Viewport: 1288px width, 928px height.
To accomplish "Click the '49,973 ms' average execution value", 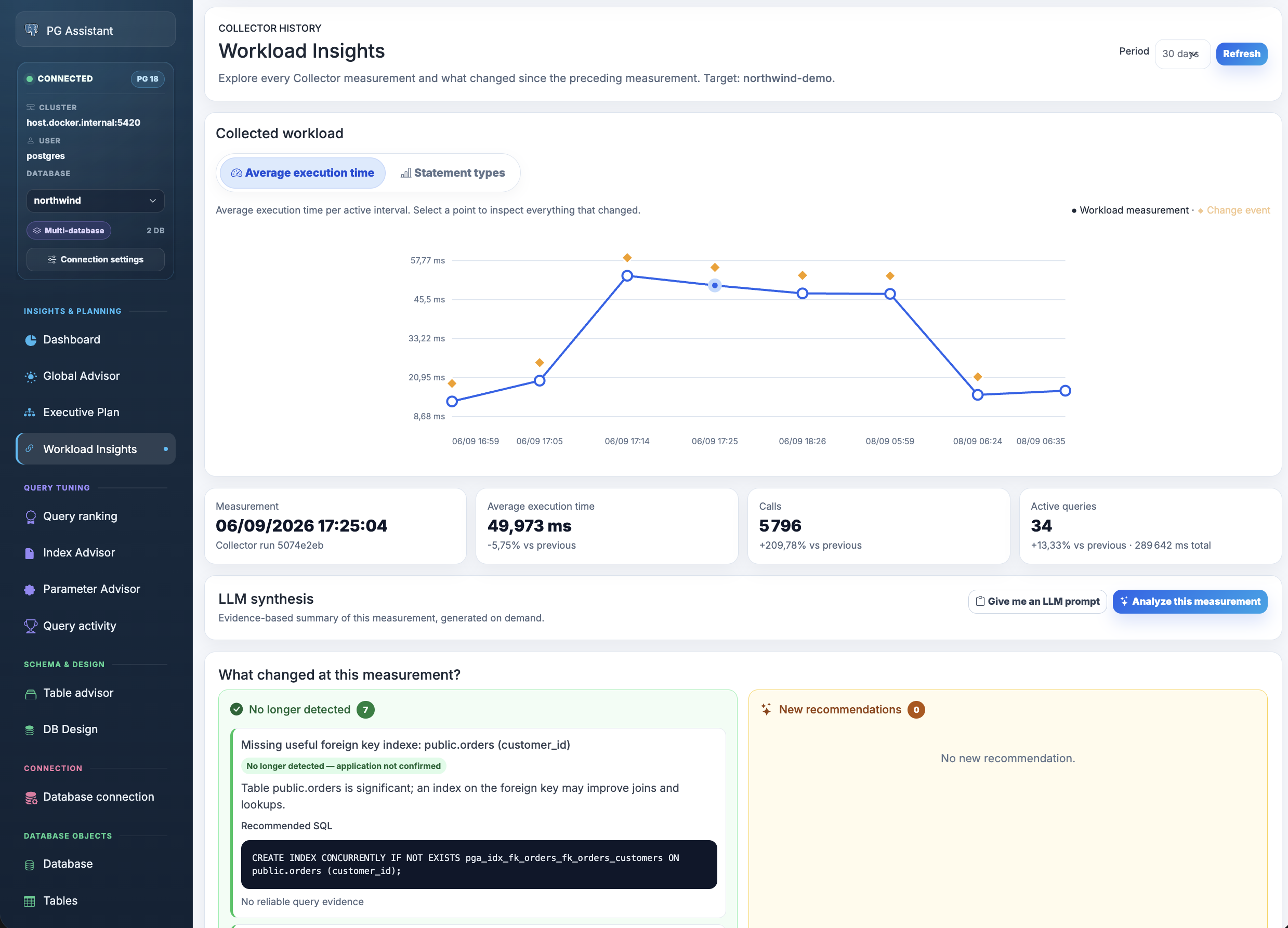I will coord(529,526).
